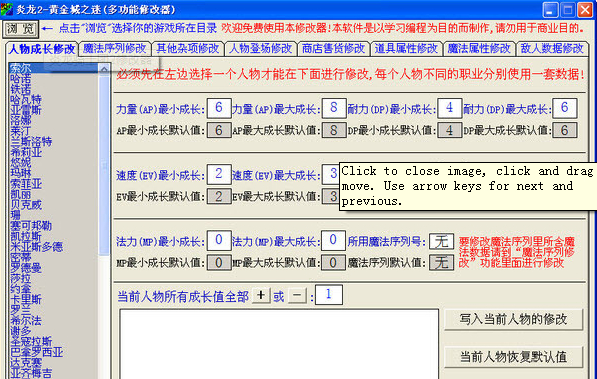Choose 卡里斯 from the list
The width and height of the screenshot is (597, 379).
click(x=26, y=299)
